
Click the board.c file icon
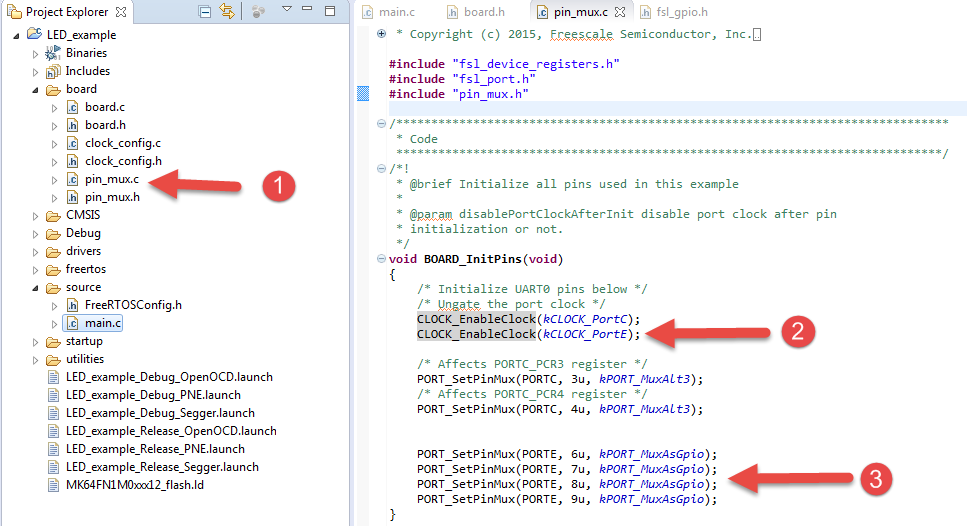point(72,107)
